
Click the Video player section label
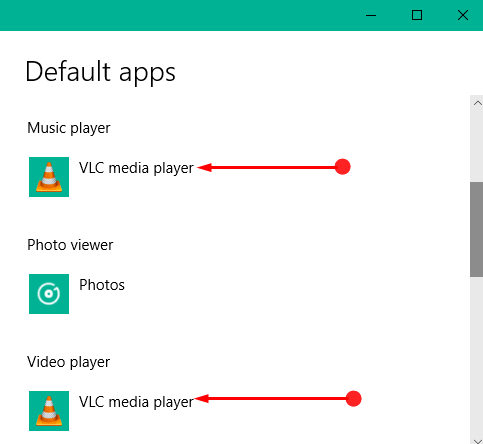pos(68,362)
